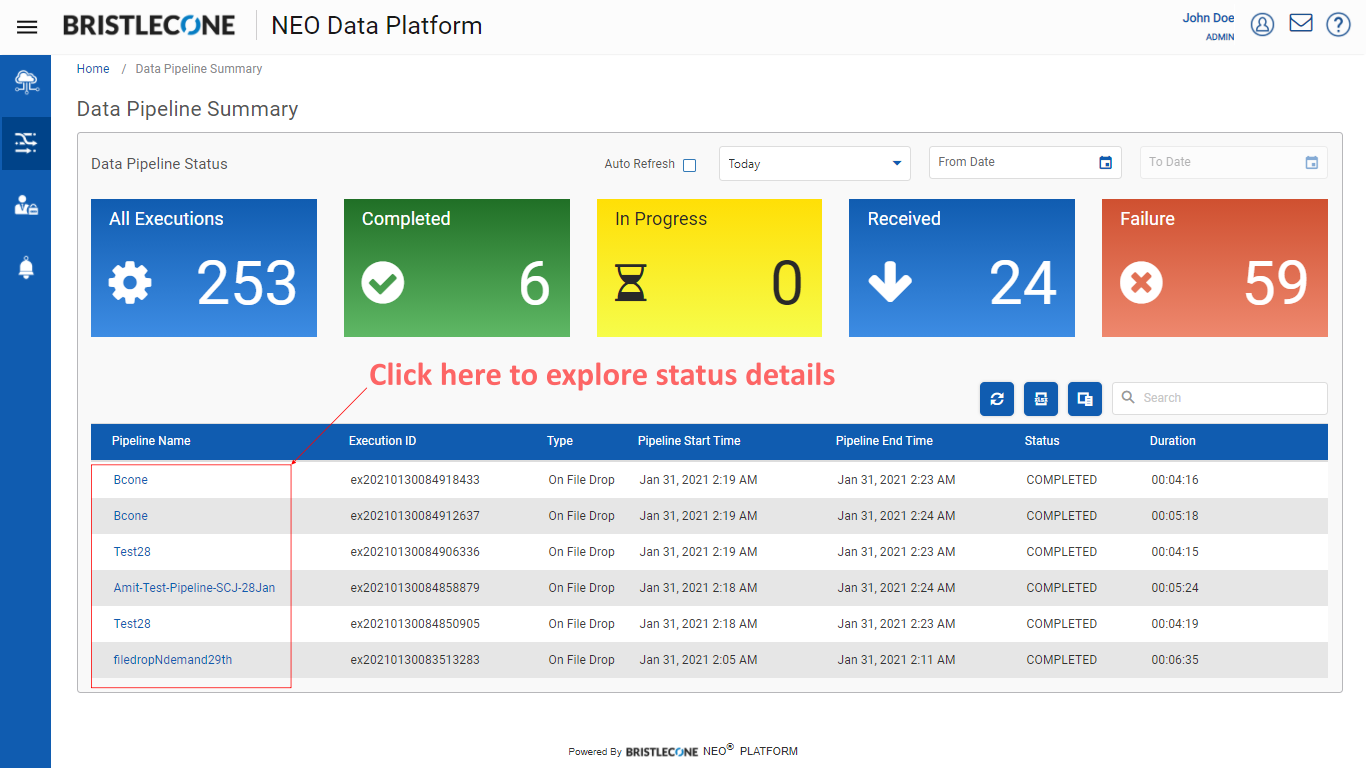
Task: Sort by Duration column header
Action: point(1173,441)
